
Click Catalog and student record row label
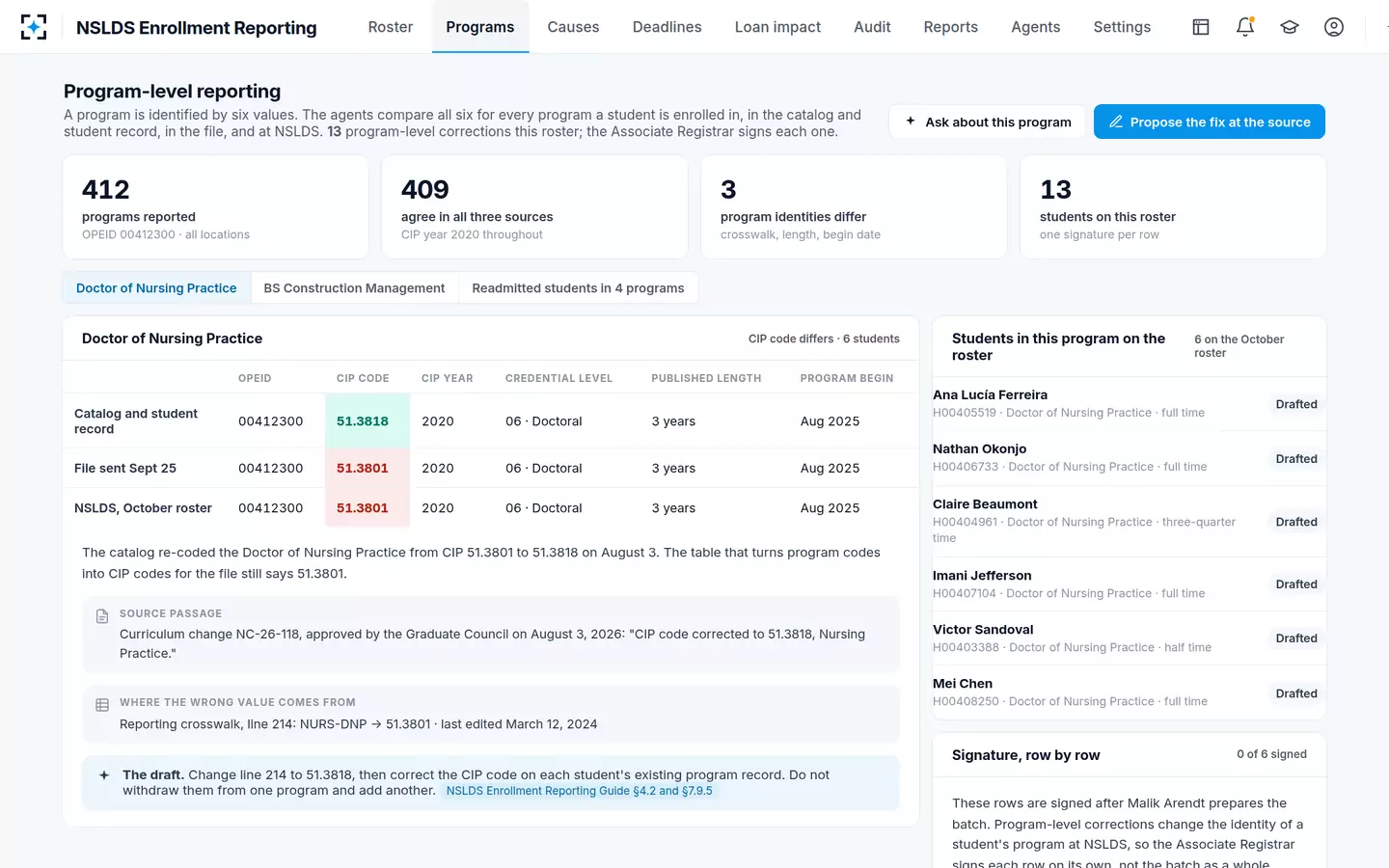pos(136,421)
